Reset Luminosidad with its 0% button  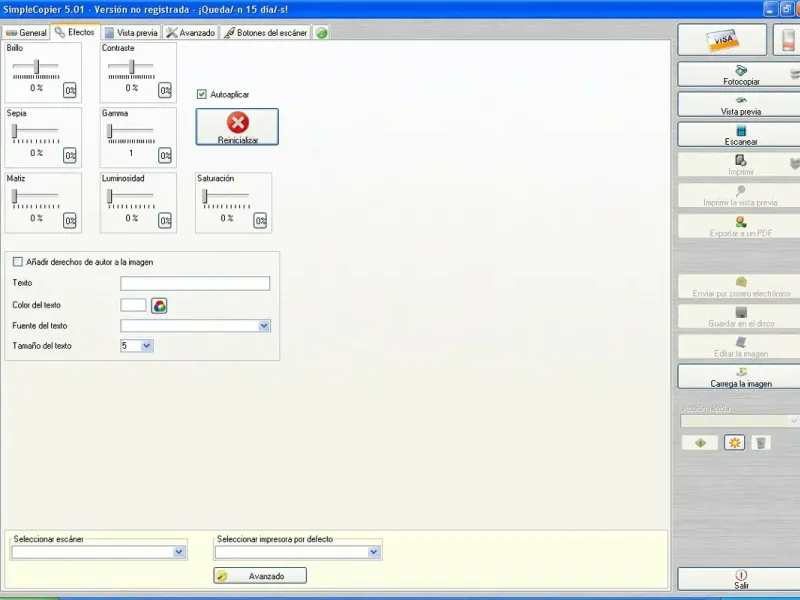(x=165, y=220)
